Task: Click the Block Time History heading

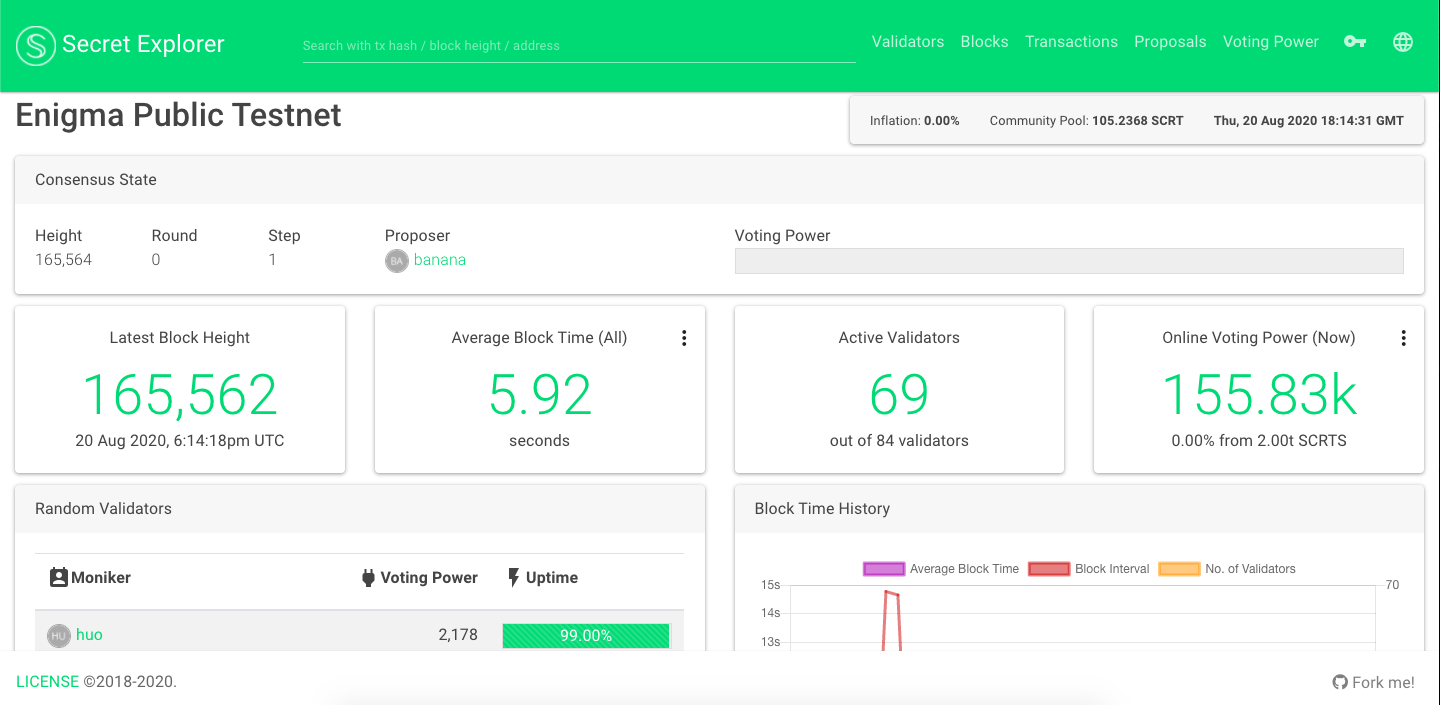Action: click(822, 508)
